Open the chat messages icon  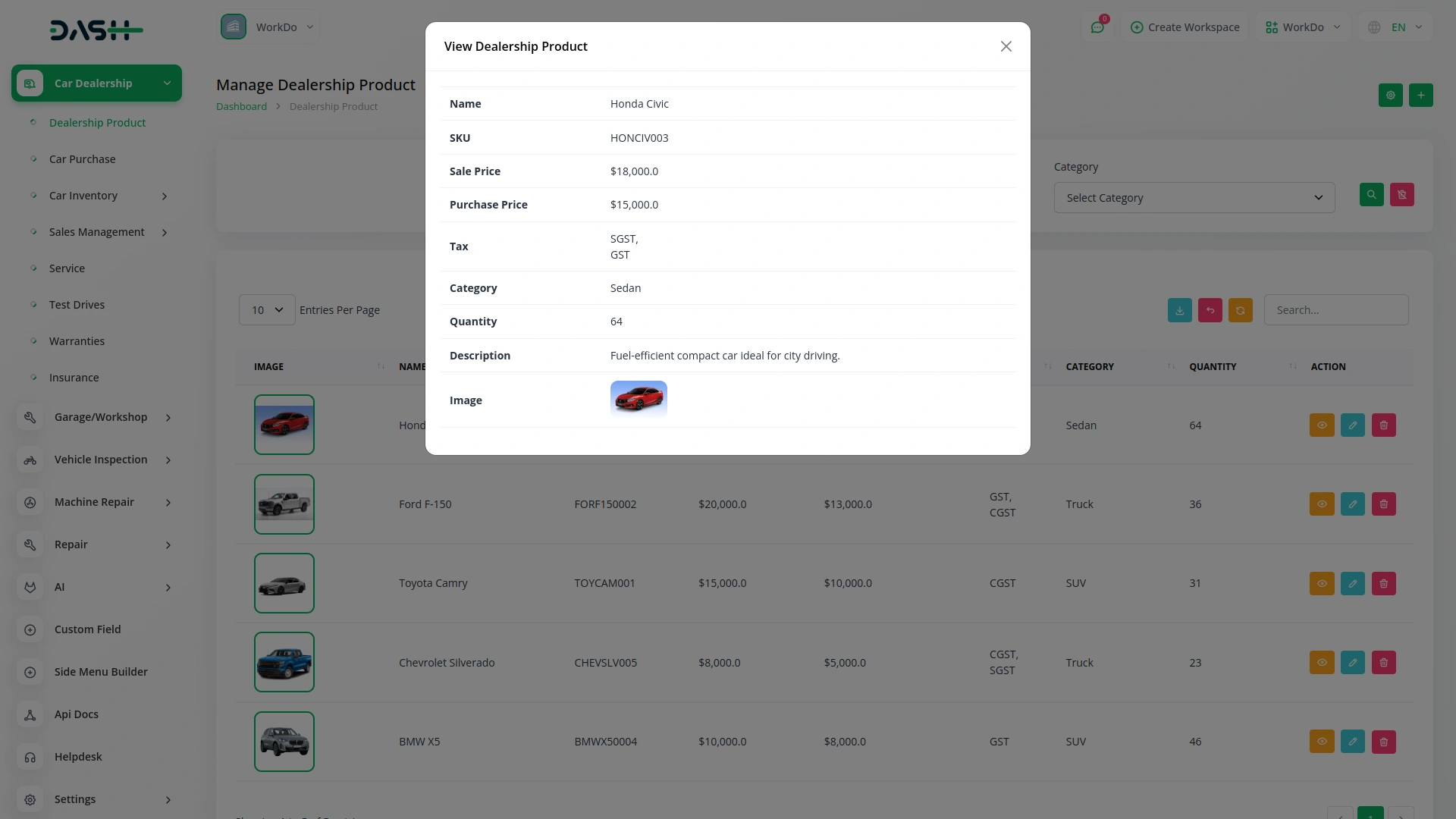1097,27
